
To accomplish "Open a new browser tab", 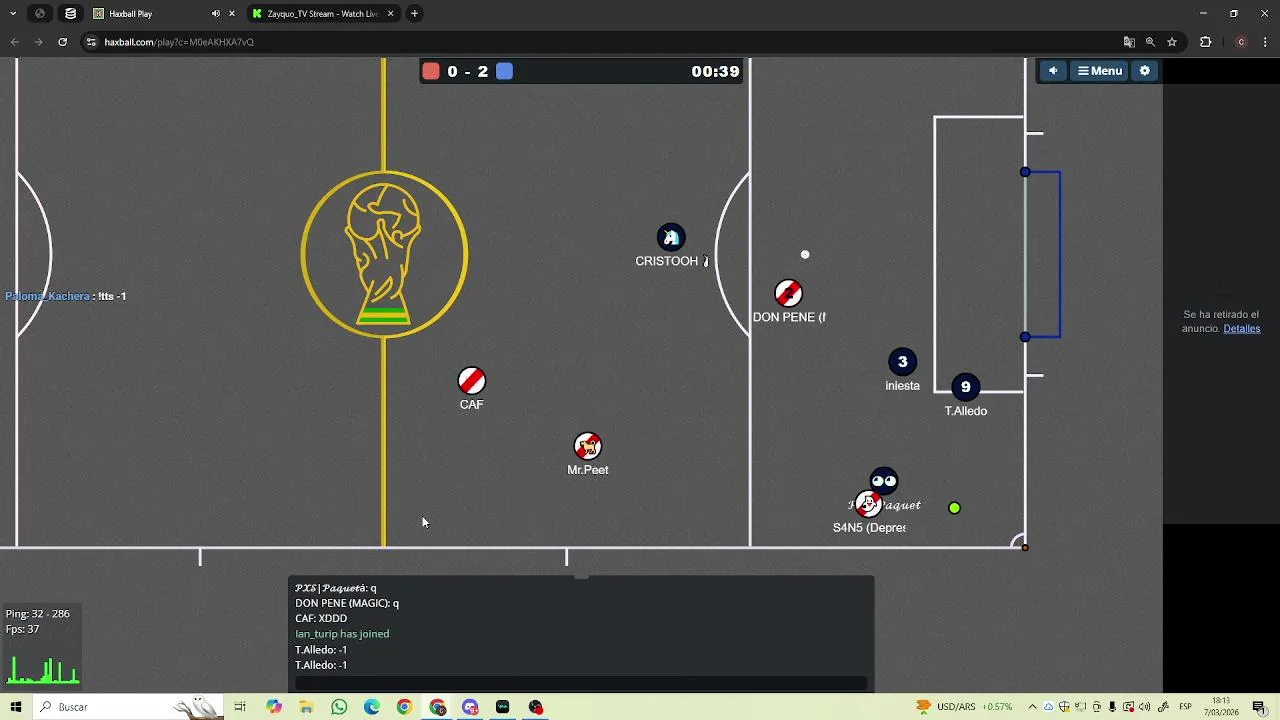I will coord(414,14).
